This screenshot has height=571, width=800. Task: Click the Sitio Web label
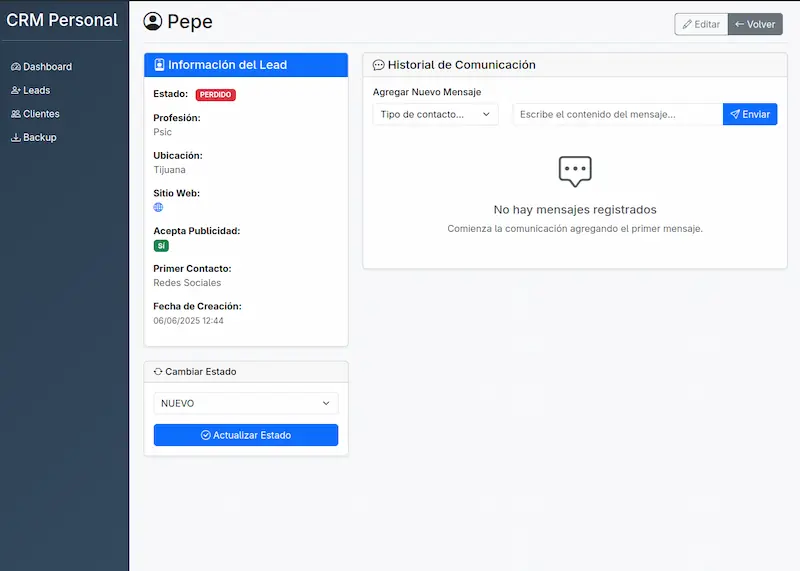click(x=177, y=193)
